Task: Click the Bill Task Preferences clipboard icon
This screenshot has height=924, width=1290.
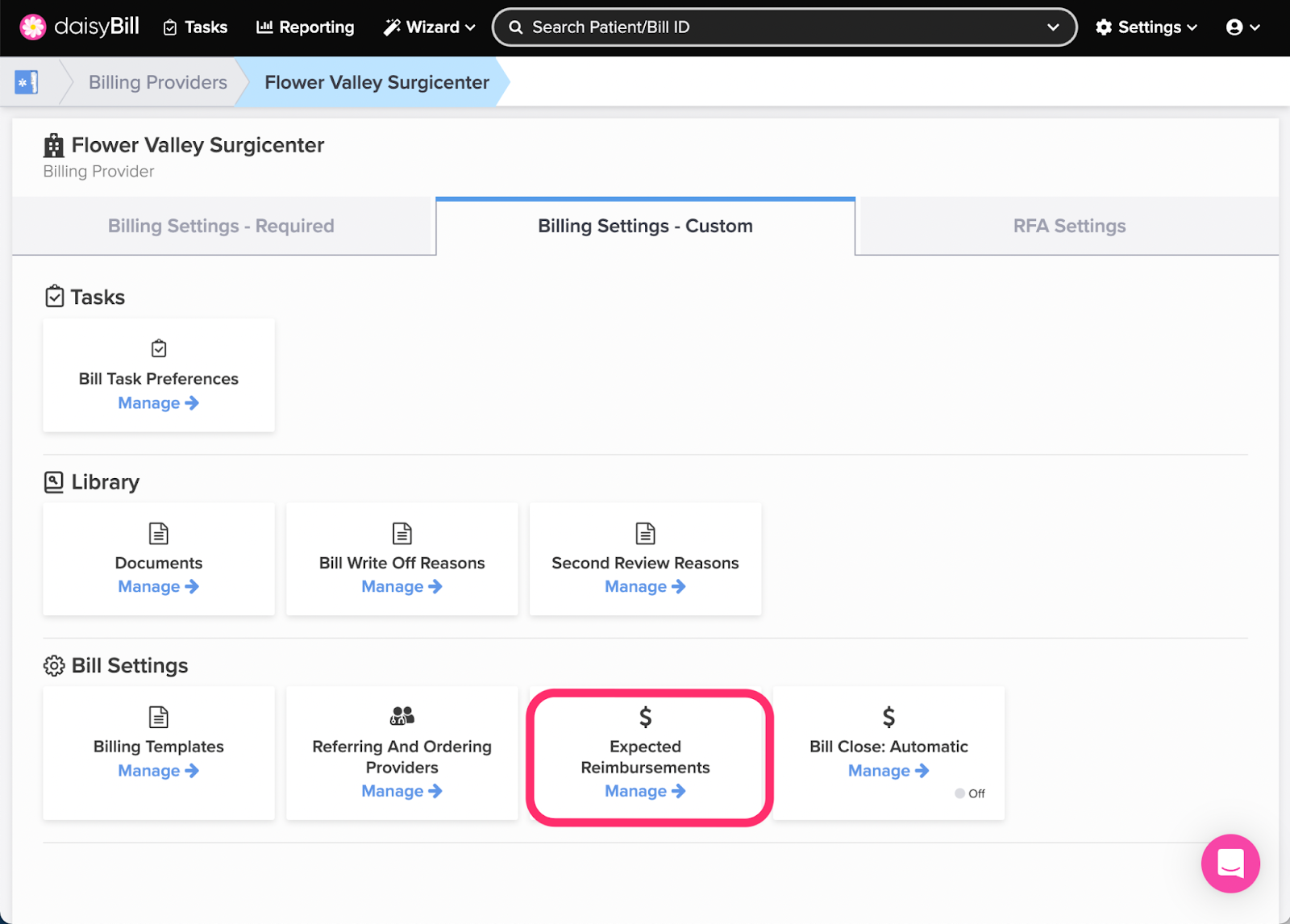Action: [159, 348]
